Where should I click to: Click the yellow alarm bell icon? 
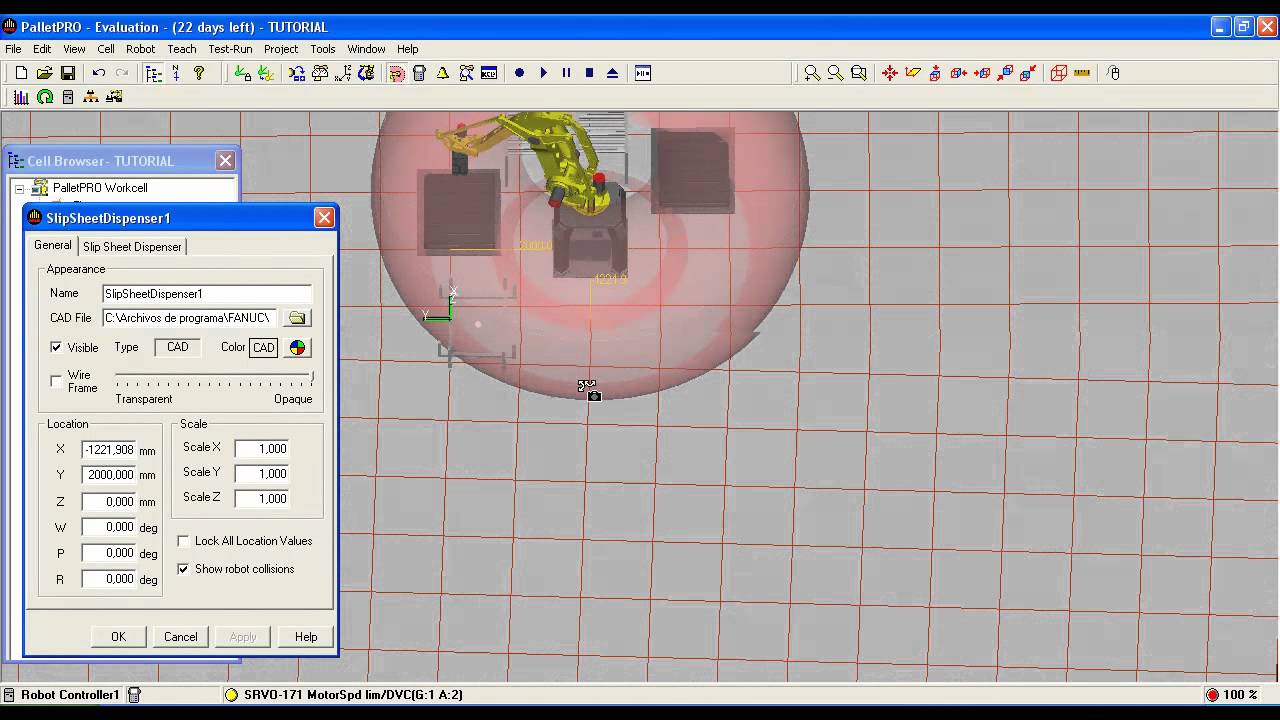(x=442, y=73)
